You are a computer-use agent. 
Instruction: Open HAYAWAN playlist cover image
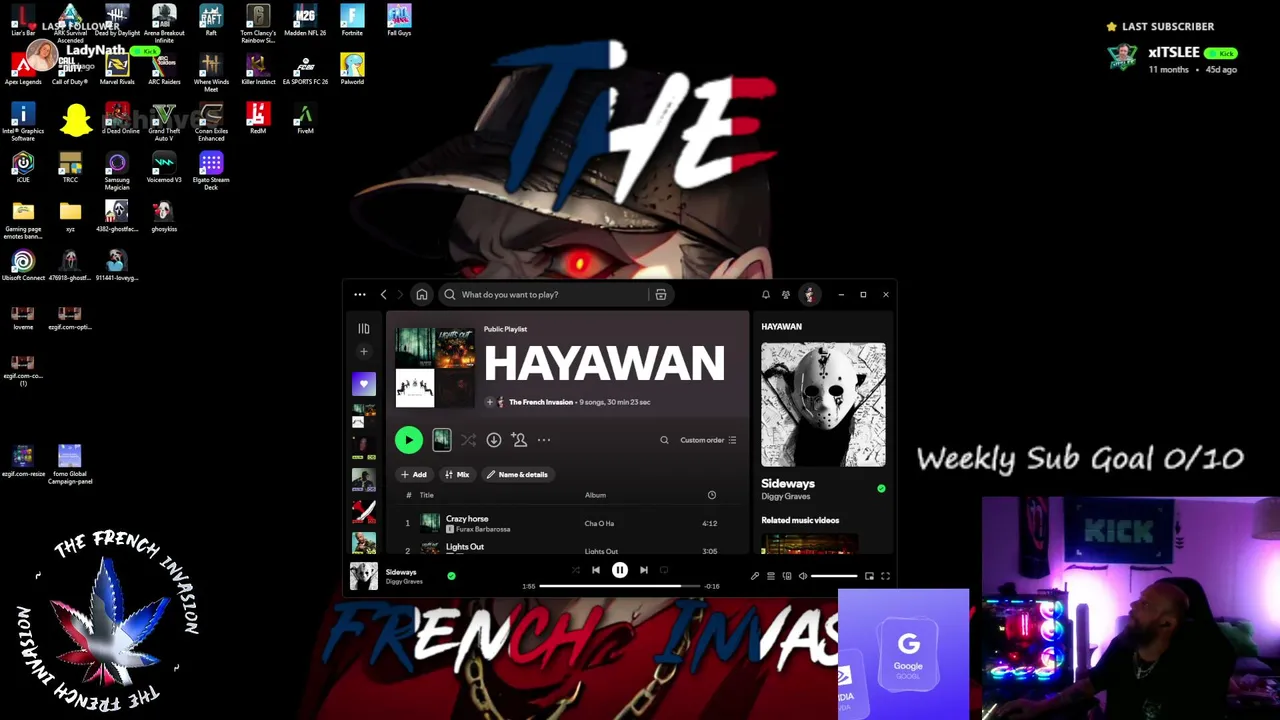[x=435, y=367]
